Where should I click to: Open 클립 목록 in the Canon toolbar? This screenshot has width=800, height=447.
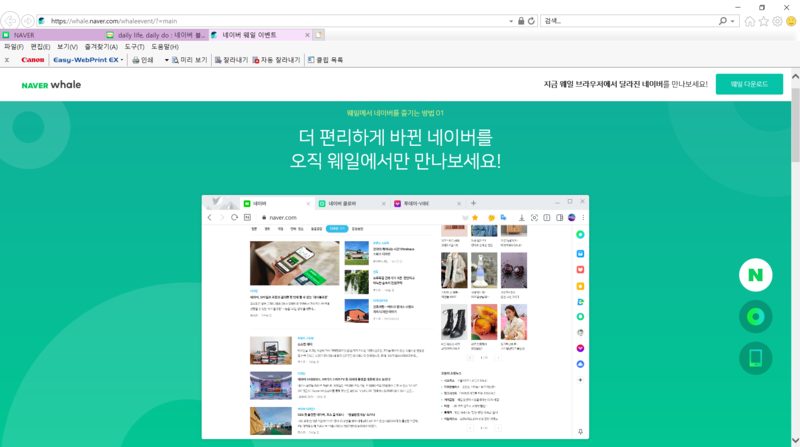325,60
